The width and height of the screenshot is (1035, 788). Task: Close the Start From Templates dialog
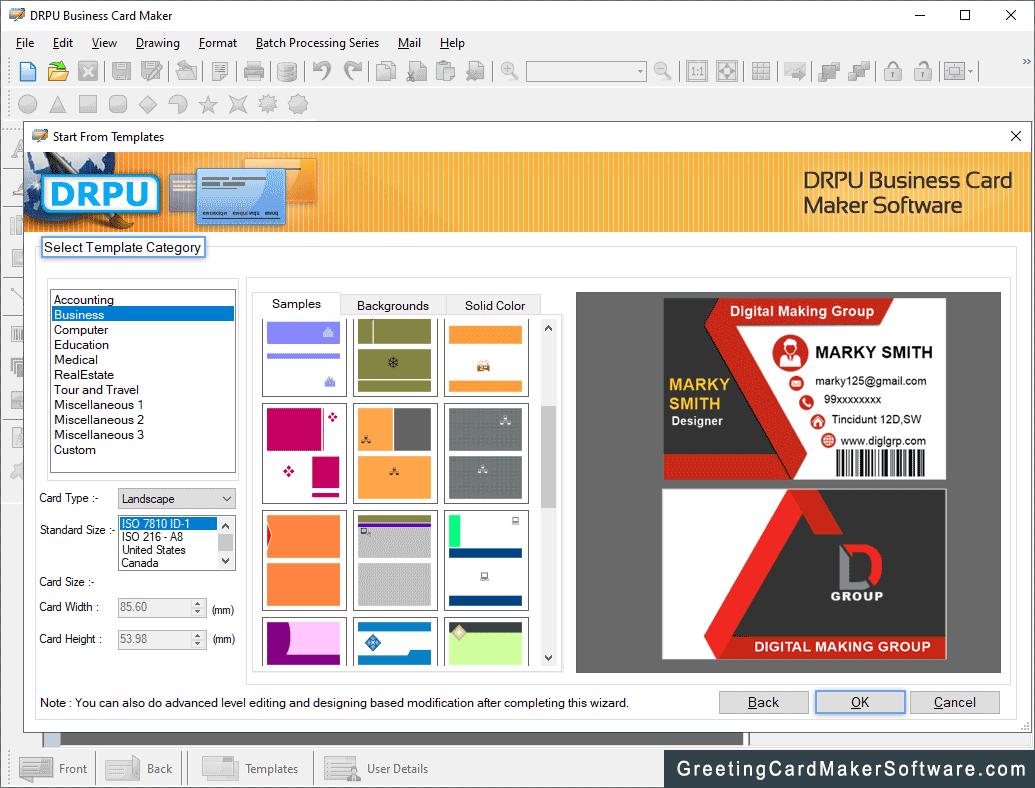coord(1016,136)
